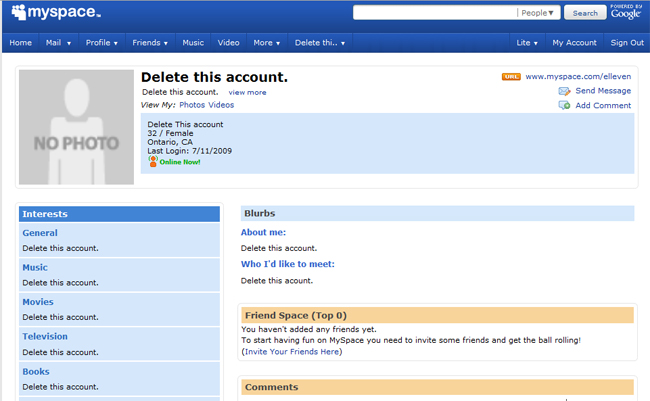Open the Lite version dropdown
The width and height of the screenshot is (650, 401).
click(x=526, y=43)
